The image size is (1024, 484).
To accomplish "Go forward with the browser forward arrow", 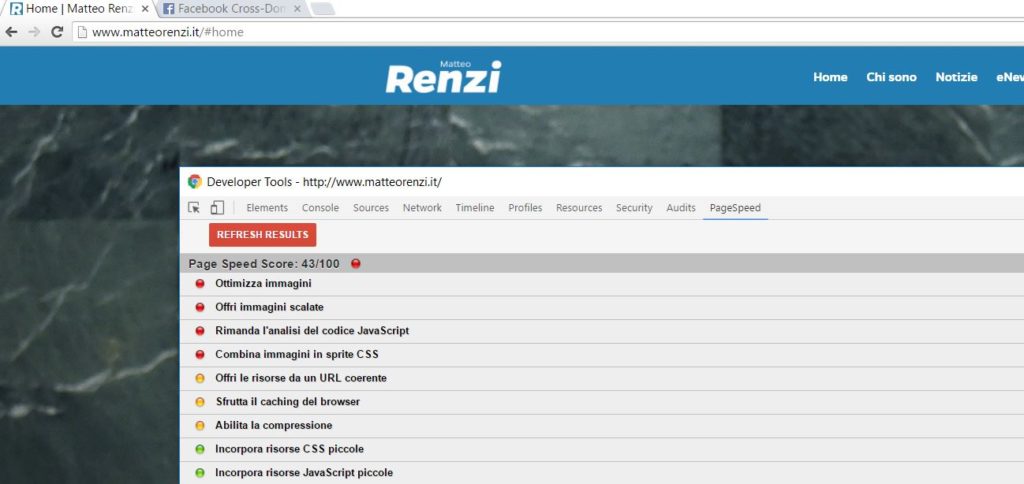I will (x=34, y=32).
